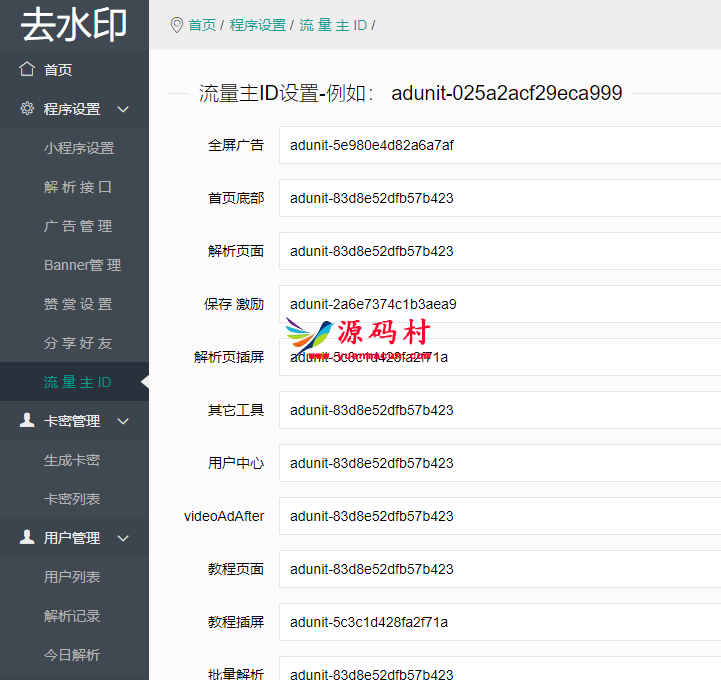Go to 赞赏设置 page

(78, 304)
